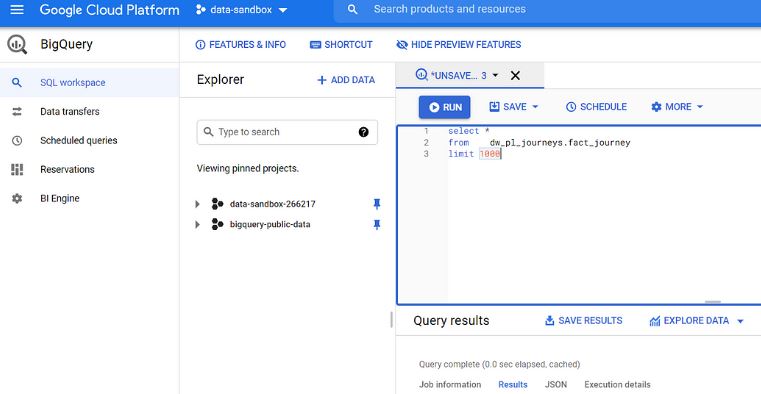Image resolution: width=761 pixels, height=394 pixels.
Task: Open the SAVE dropdown arrow
Action: 535,107
